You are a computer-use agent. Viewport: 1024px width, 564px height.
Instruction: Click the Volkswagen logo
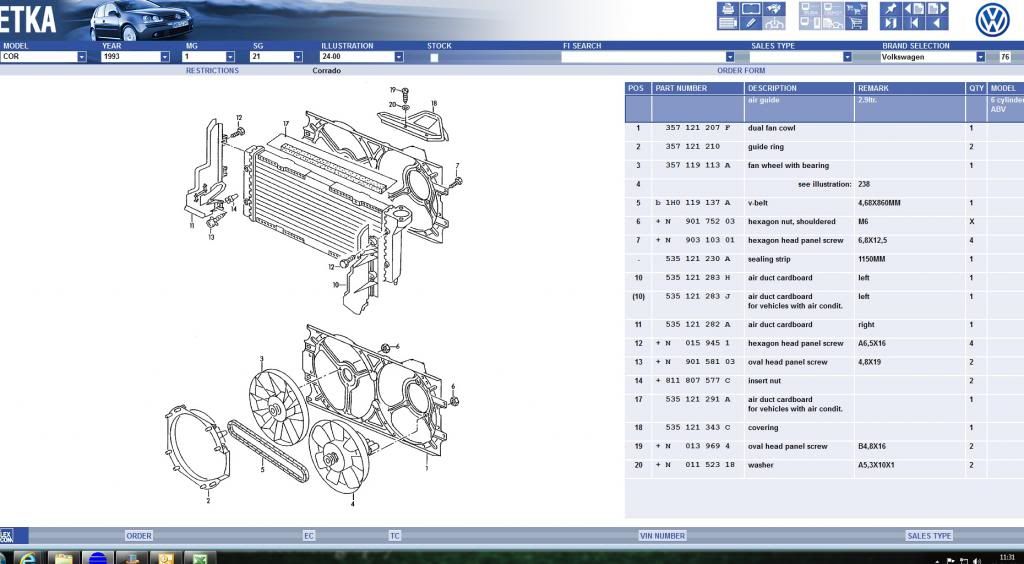992,18
